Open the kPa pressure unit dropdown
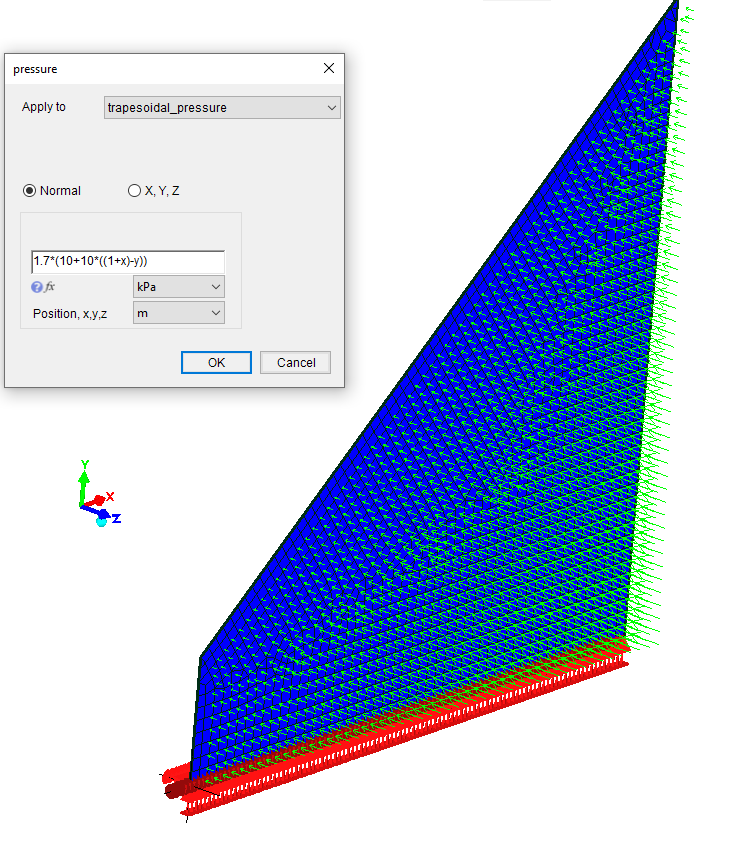This screenshot has width=731, height=850. (179, 287)
